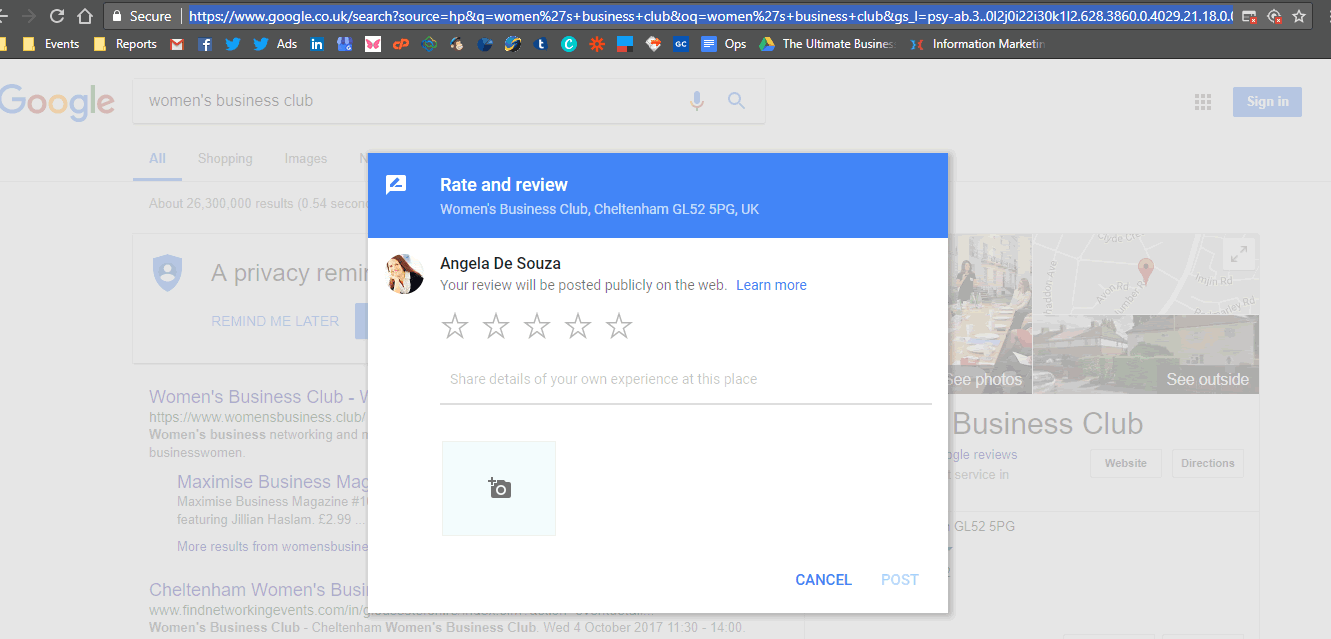Click the Gmail bookmark icon
Image resolution: width=1331 pixels, height=639 pixels.
[177, 44]
